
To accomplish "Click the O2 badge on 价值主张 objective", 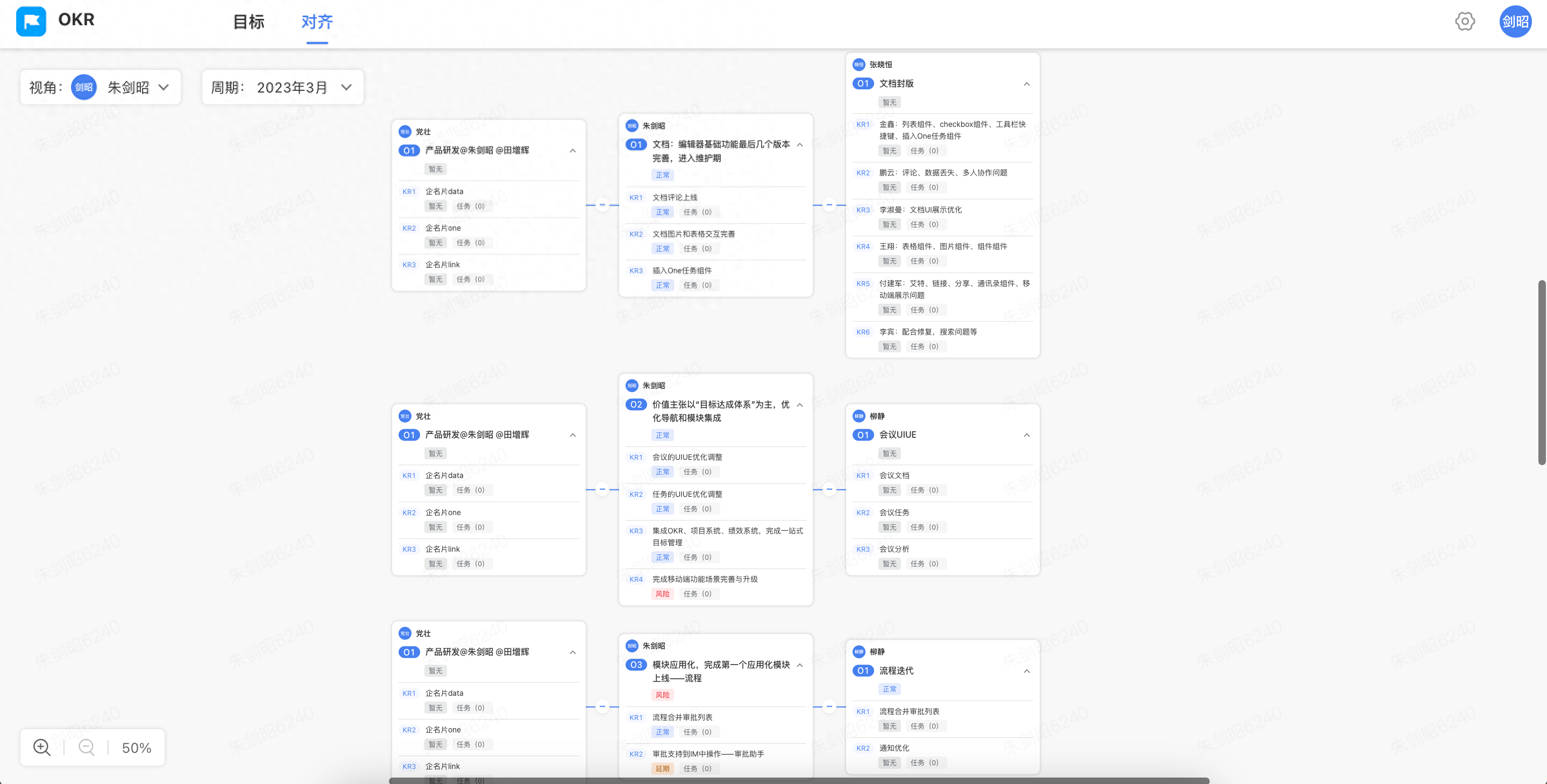I will [636, 404].
